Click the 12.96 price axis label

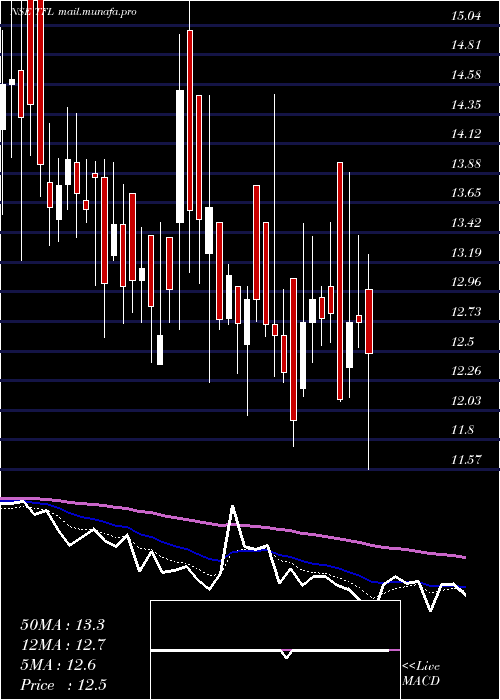pos(466,282)
